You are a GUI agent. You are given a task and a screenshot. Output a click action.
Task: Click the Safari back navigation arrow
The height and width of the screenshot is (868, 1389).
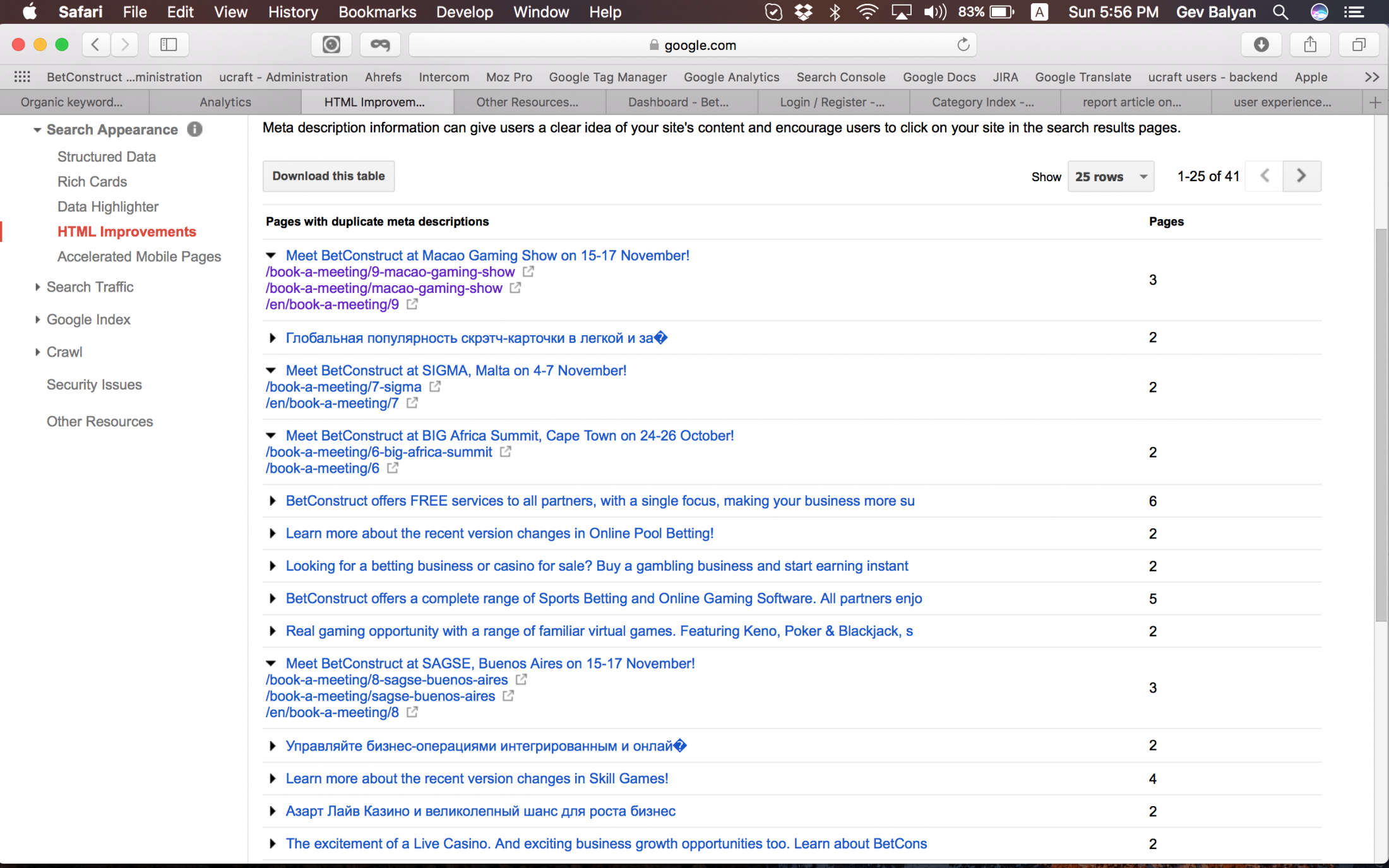(x=96, y=44)
